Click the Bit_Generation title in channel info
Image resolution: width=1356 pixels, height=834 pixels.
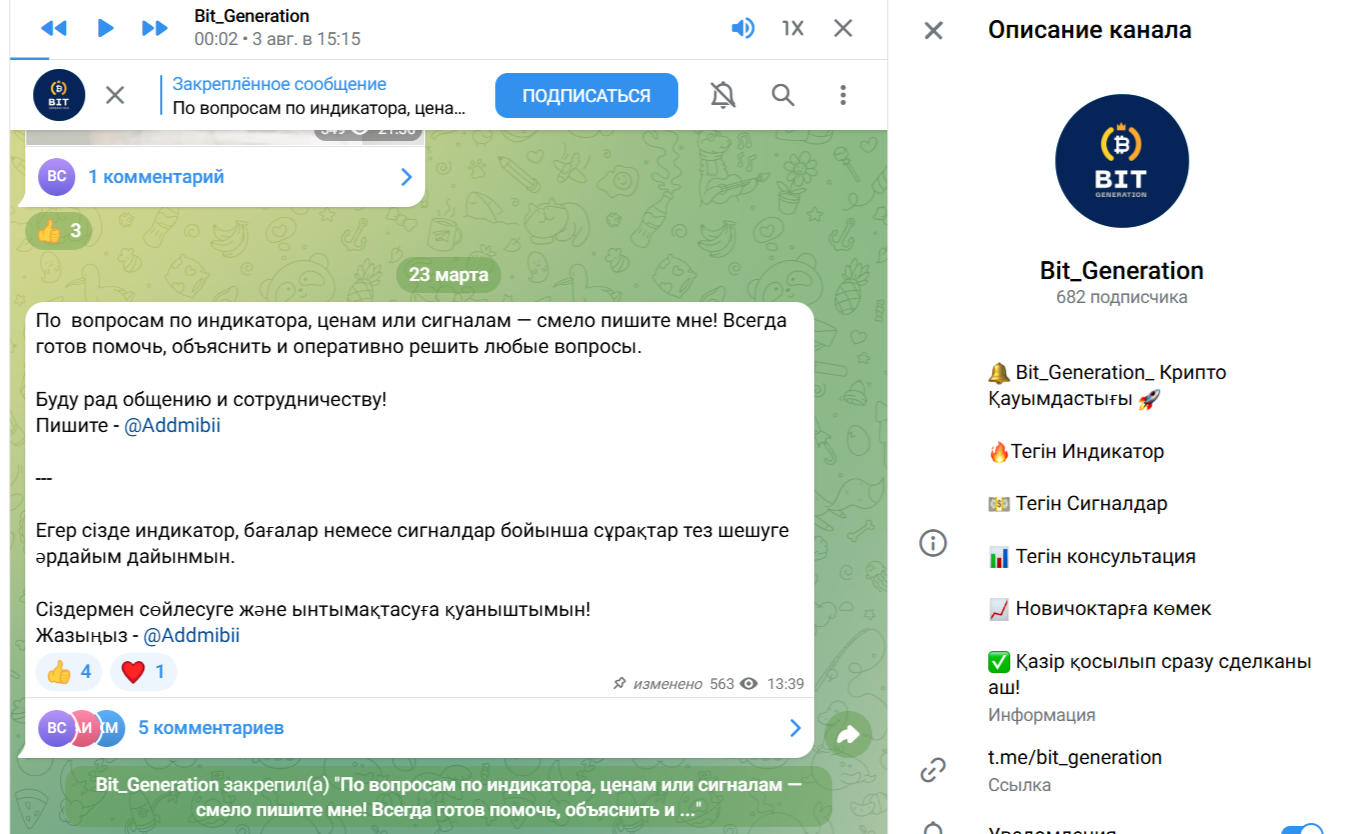pyautogui.click(x=1122, y=270)
